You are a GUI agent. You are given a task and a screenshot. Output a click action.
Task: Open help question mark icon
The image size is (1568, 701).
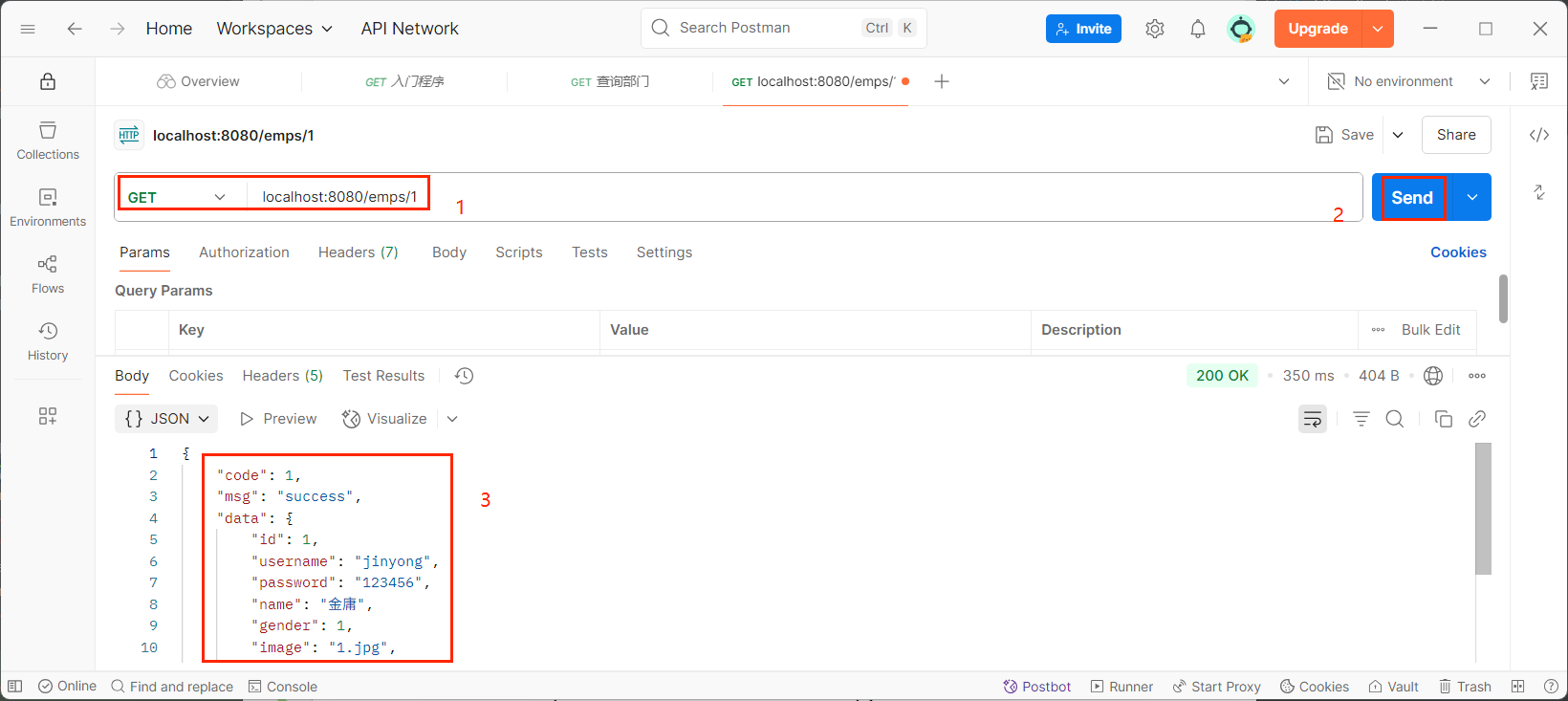1551,686
